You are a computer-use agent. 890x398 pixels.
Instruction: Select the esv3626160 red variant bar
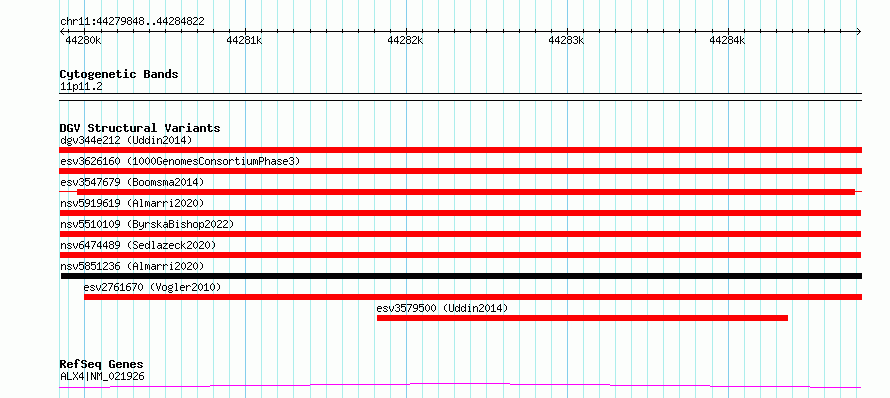[x=460, y=171]
